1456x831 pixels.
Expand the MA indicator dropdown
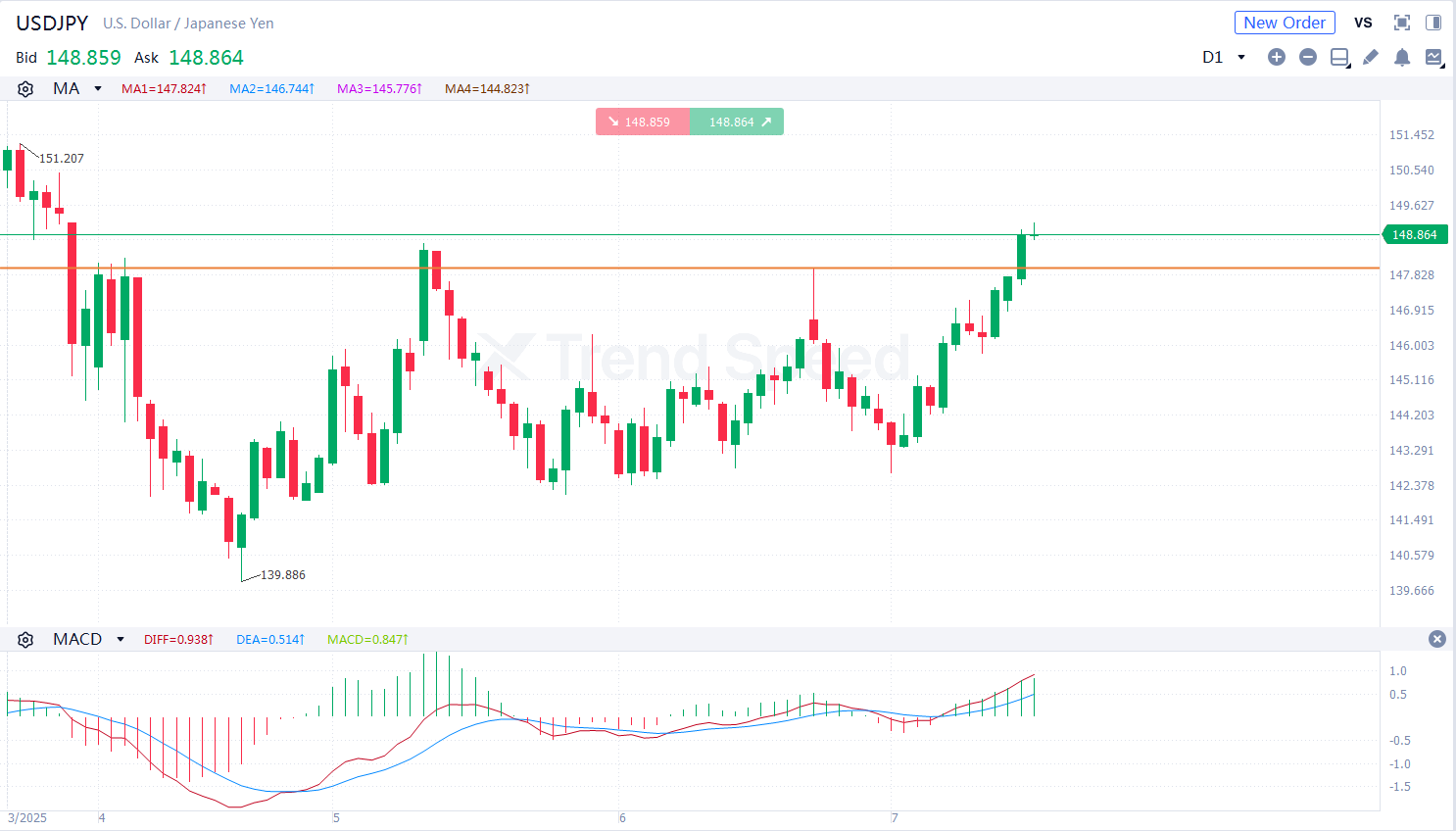pyautogui.click(x=98, y=88)
